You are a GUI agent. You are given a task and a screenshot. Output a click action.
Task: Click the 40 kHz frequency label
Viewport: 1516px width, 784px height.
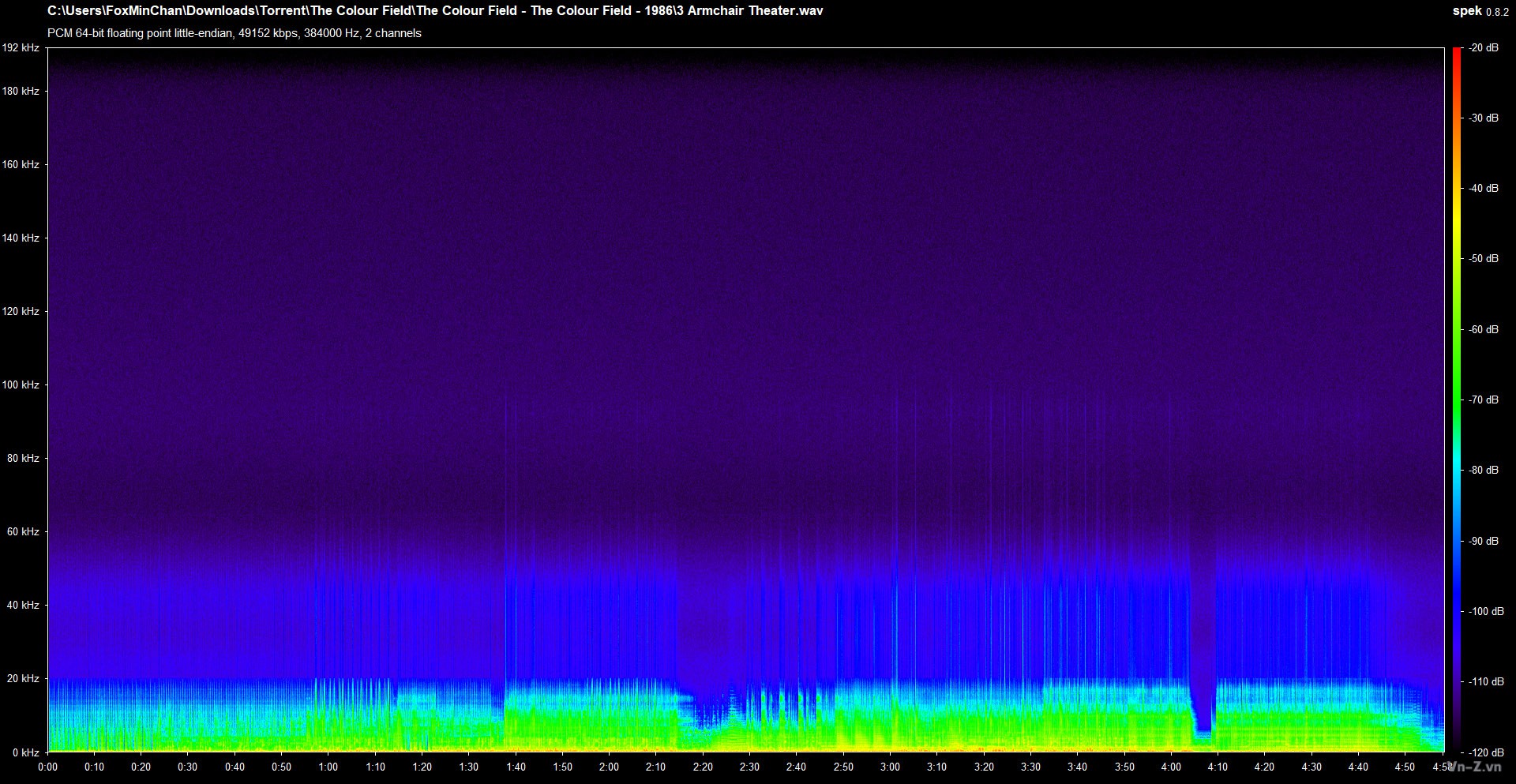point(24,606)
